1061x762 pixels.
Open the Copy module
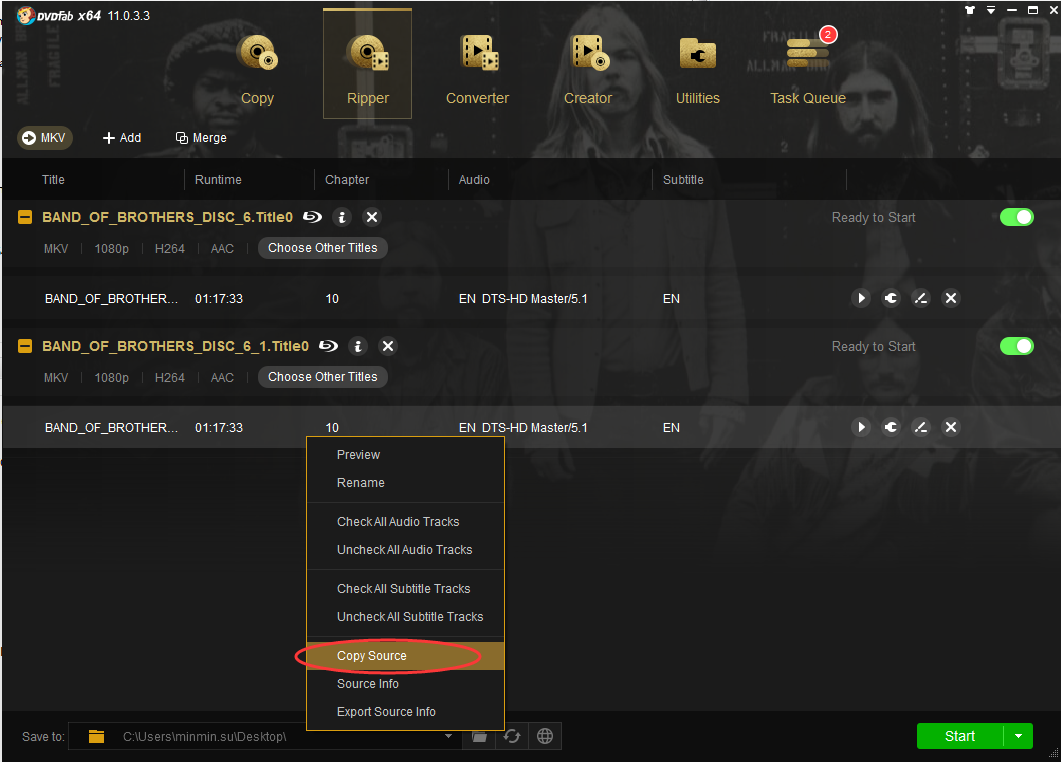coord(257,69)
